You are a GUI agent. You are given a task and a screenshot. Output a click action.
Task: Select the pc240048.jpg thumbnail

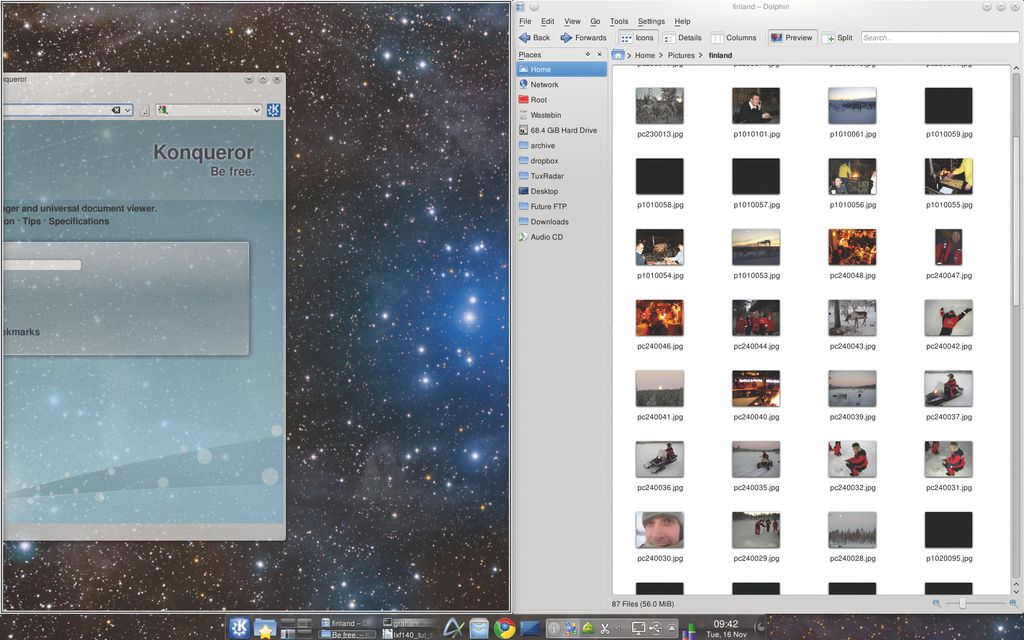tap(852, 248)
